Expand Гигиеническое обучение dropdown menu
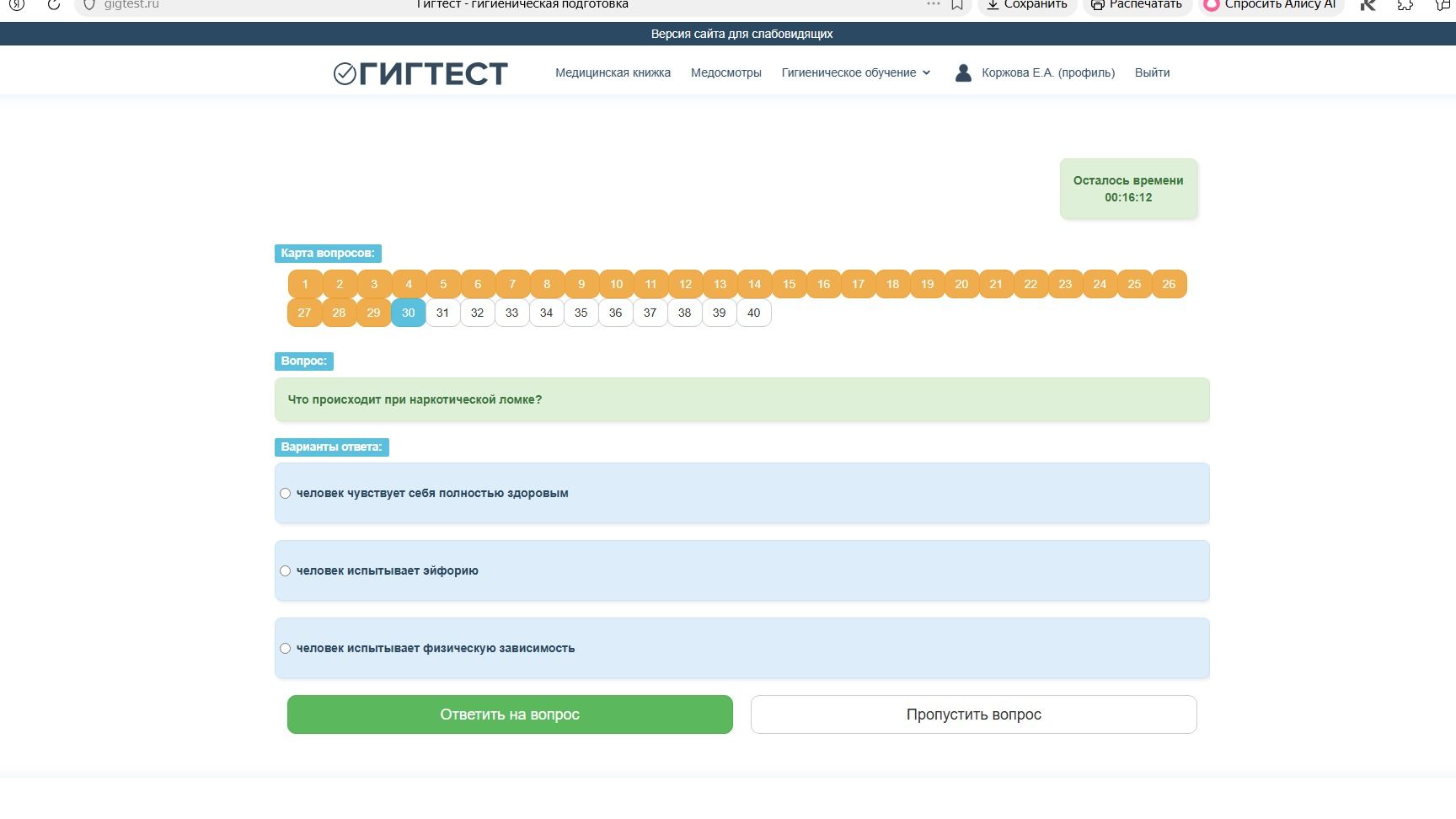Viewport: 1456px width, 819px height. click(x=856, y=72)
